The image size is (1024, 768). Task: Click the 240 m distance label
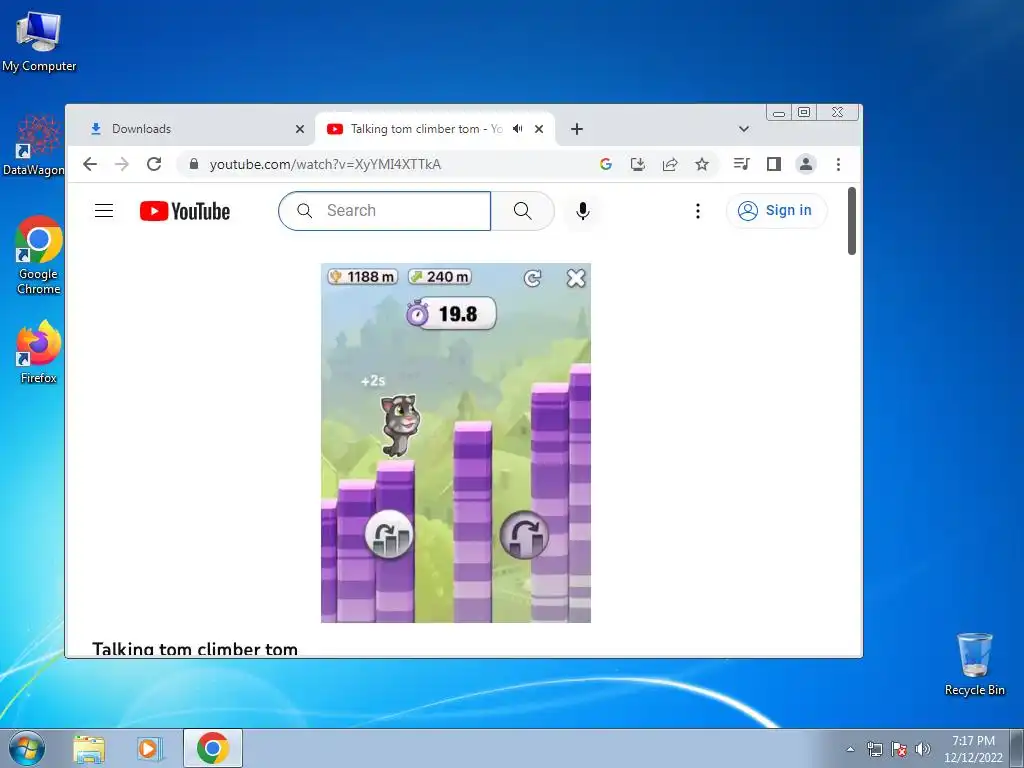tap(440, 277)
